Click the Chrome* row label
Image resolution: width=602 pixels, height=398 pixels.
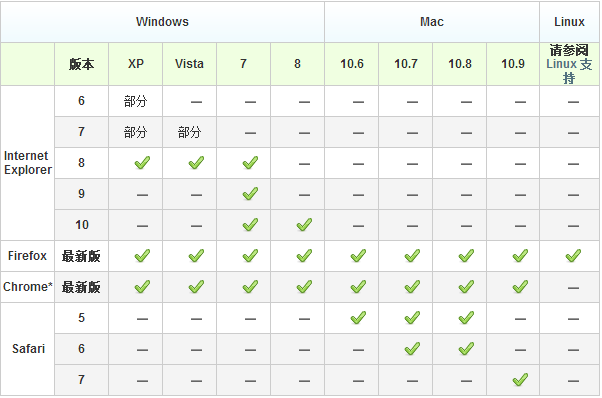28,287
